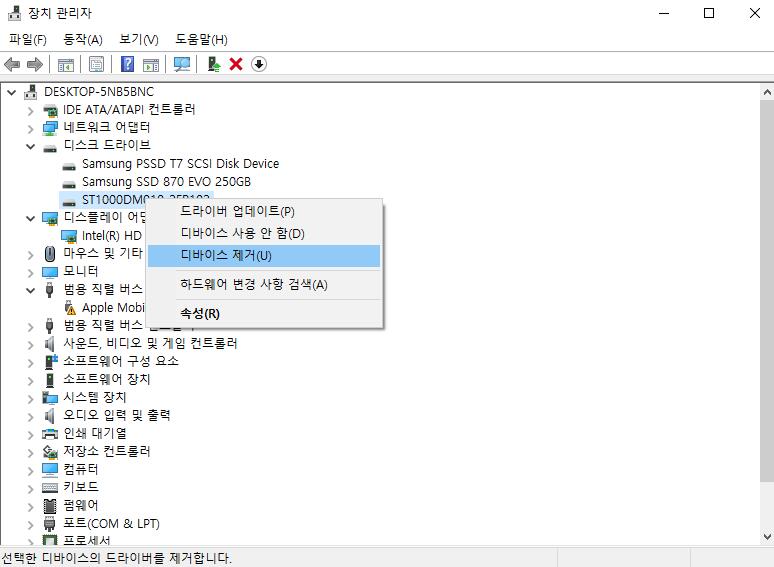
Task: Open Help with blue question mark icon
Action: pyautogui.click(x=127, y=64)
